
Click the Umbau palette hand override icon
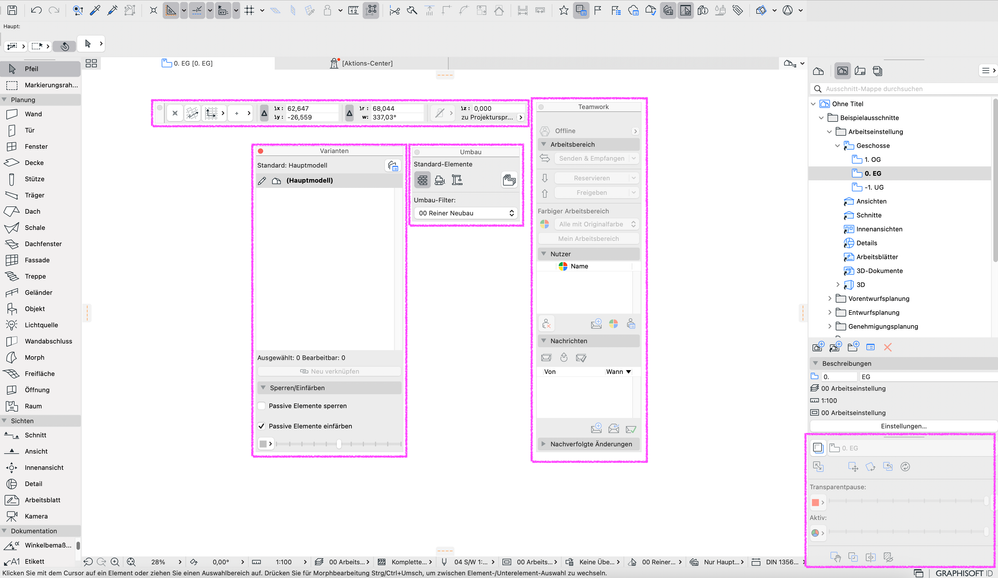pos(509,180)
